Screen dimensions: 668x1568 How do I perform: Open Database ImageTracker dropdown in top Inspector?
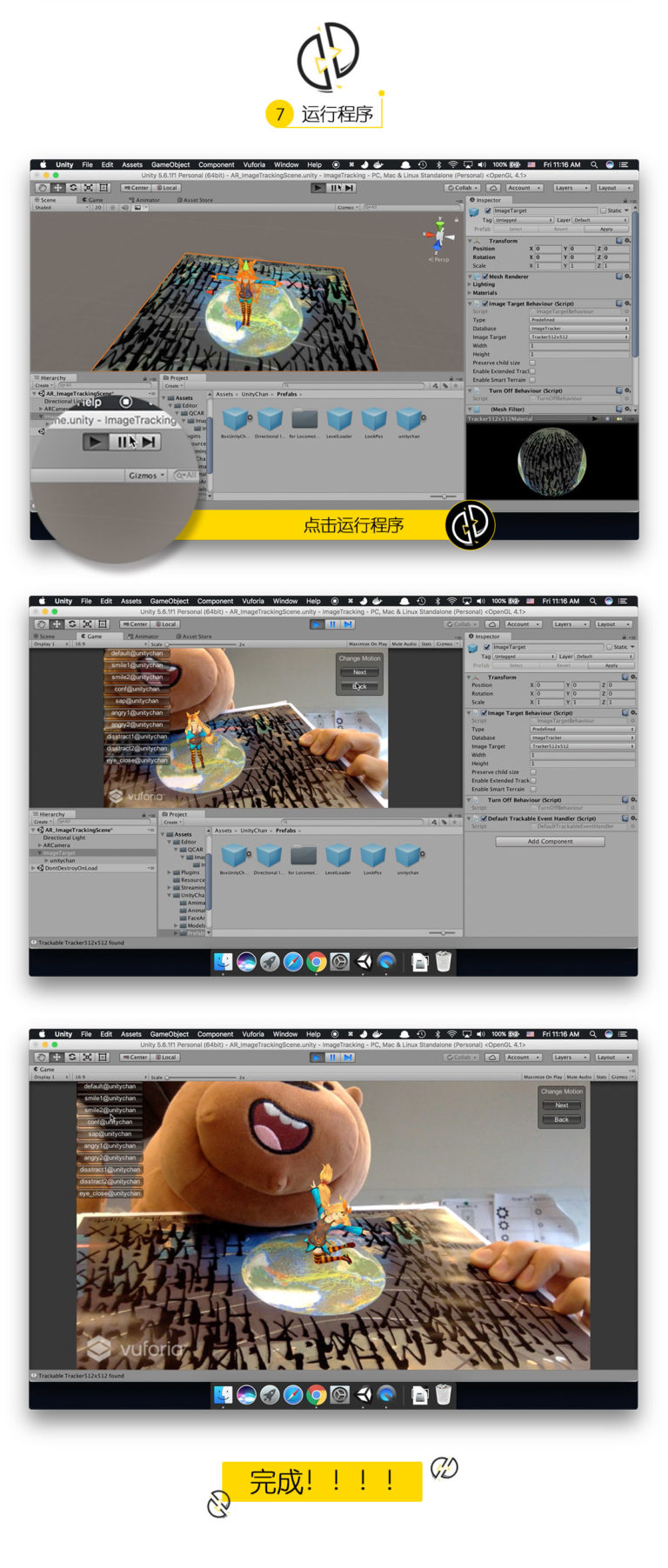579,329
